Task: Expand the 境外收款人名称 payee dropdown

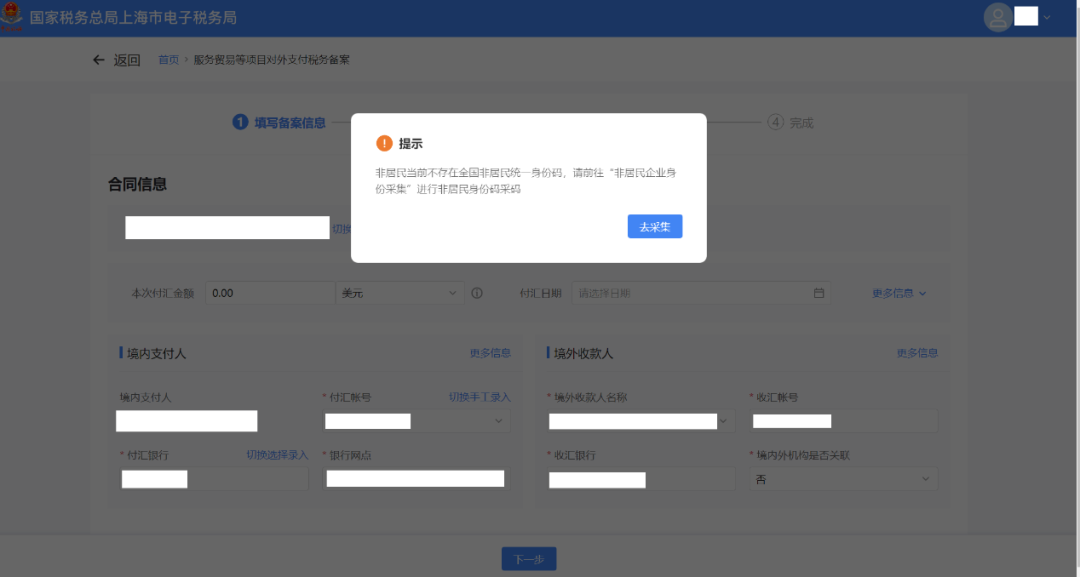Action: point(722,420)
